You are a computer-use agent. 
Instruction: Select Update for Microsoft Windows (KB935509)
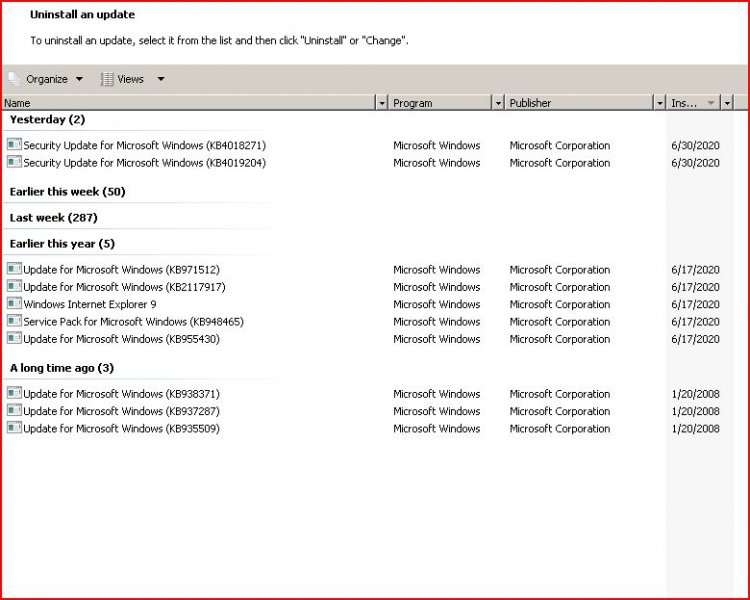[x=121, y=429]
